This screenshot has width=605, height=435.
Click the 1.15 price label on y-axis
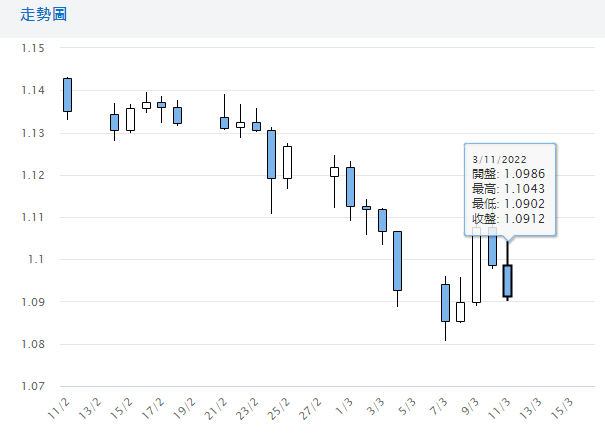coord(33,48)
